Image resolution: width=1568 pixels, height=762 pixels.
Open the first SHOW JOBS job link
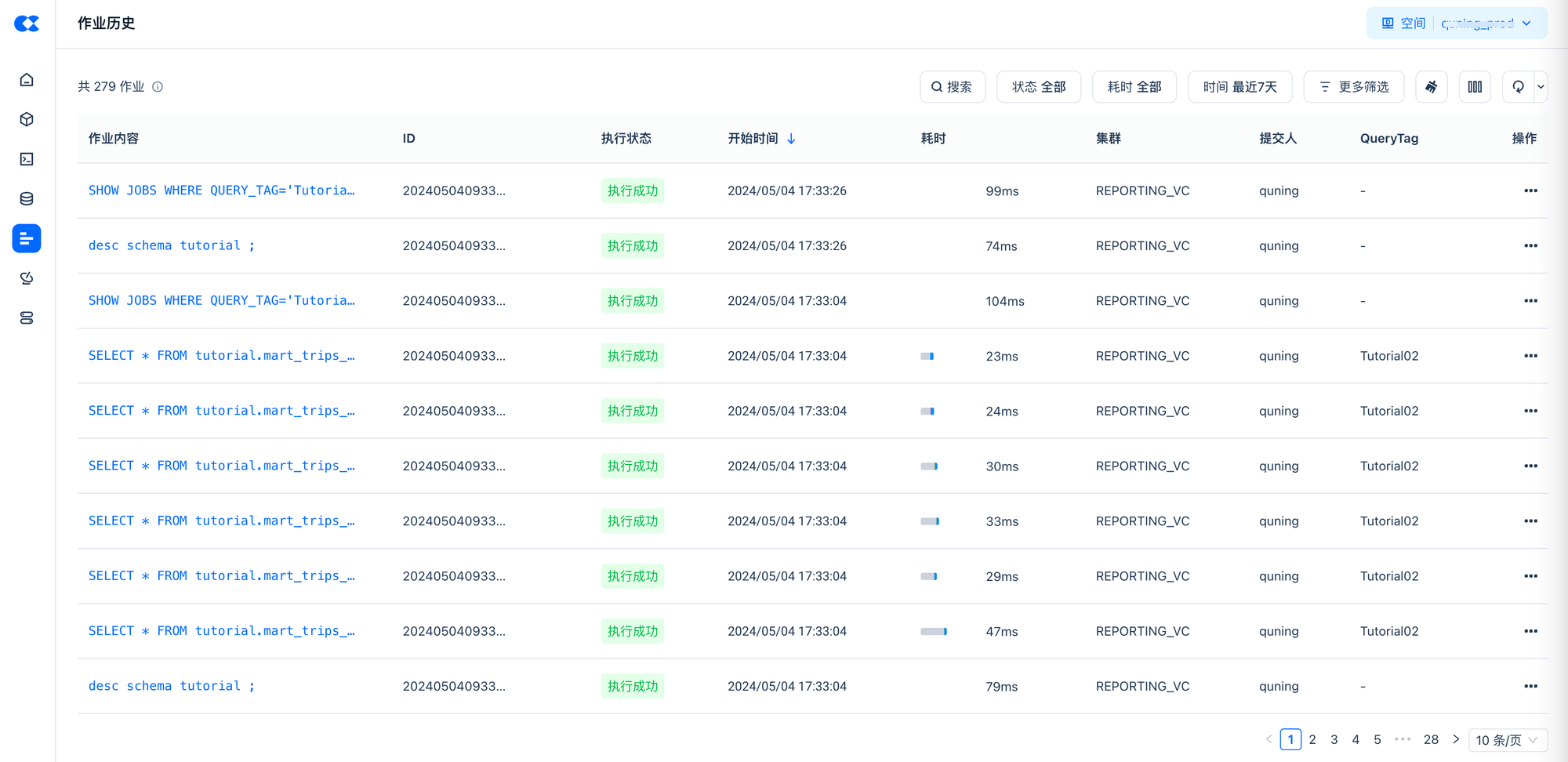point(221,190)
